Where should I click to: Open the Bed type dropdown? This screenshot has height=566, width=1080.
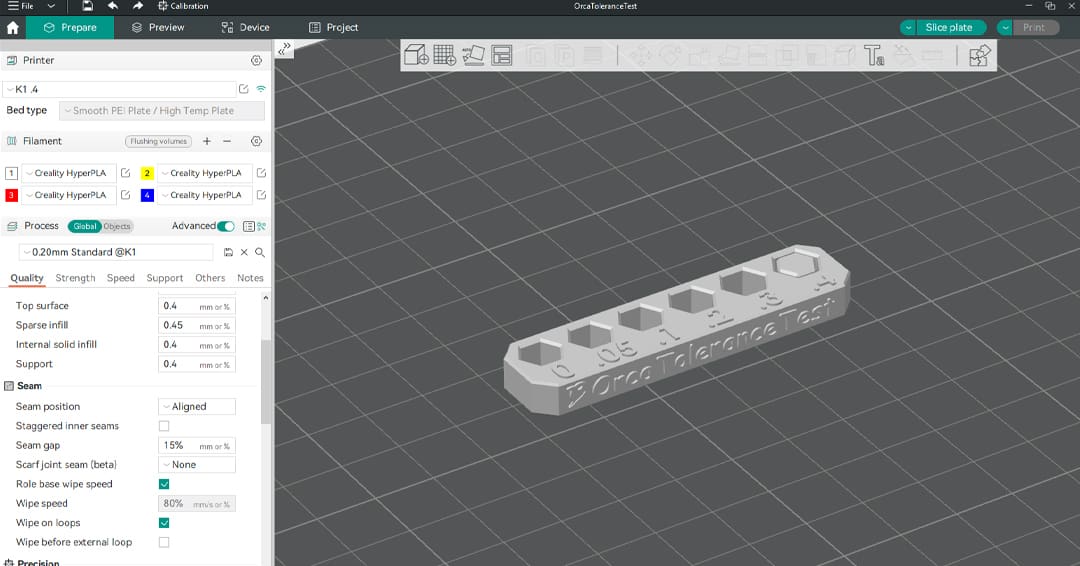[x=162, y=111]
